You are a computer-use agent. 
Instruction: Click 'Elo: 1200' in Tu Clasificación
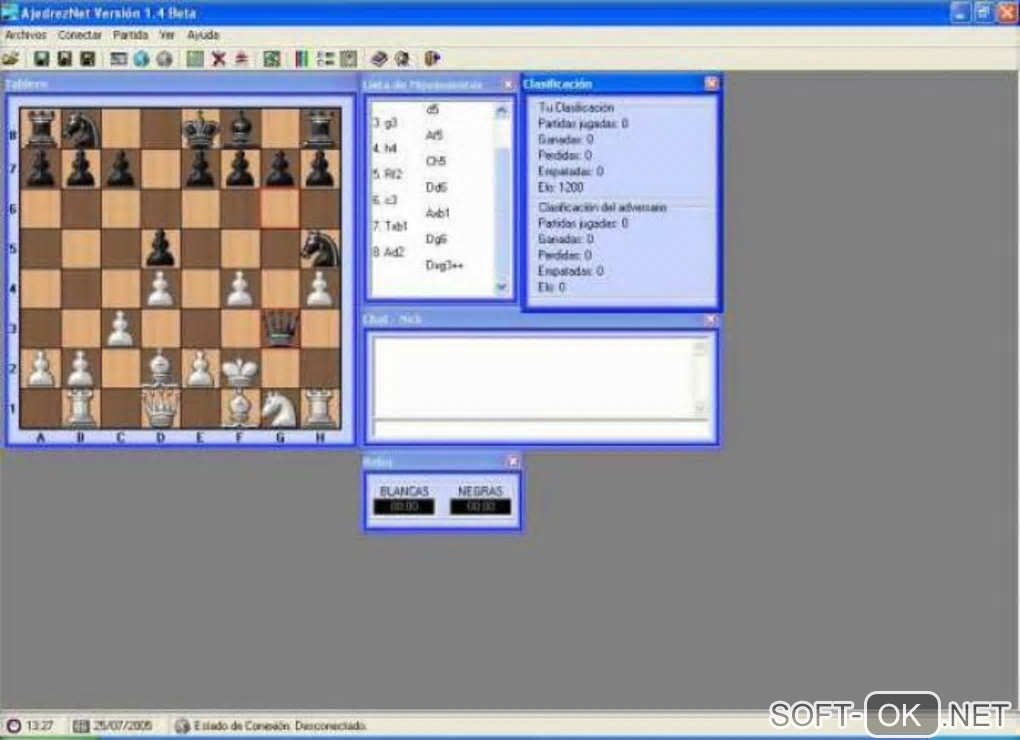561,187
